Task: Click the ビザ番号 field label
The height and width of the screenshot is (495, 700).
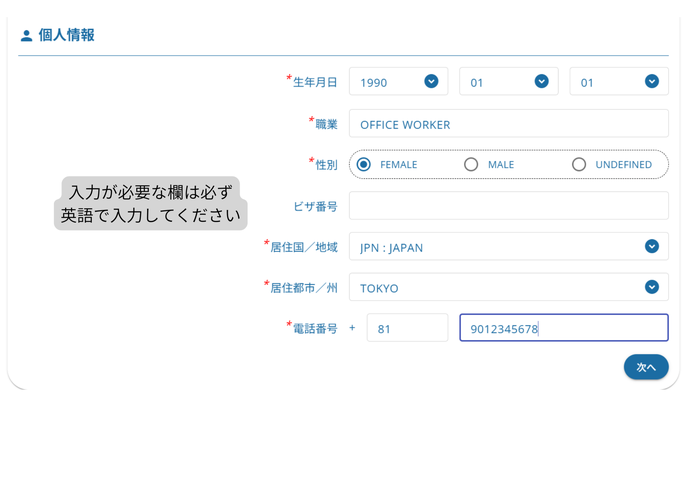Action: pos(315,206)
